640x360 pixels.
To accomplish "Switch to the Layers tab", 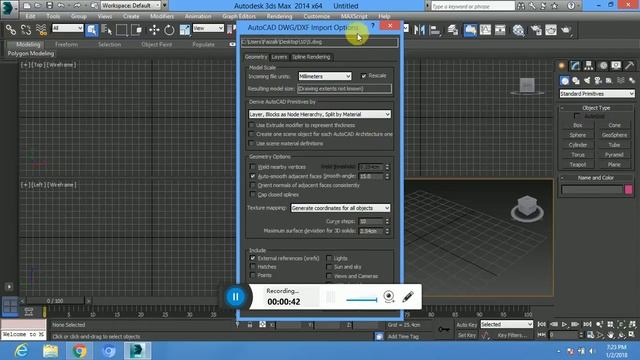I will pyautogui.click(x=279, y=57).
